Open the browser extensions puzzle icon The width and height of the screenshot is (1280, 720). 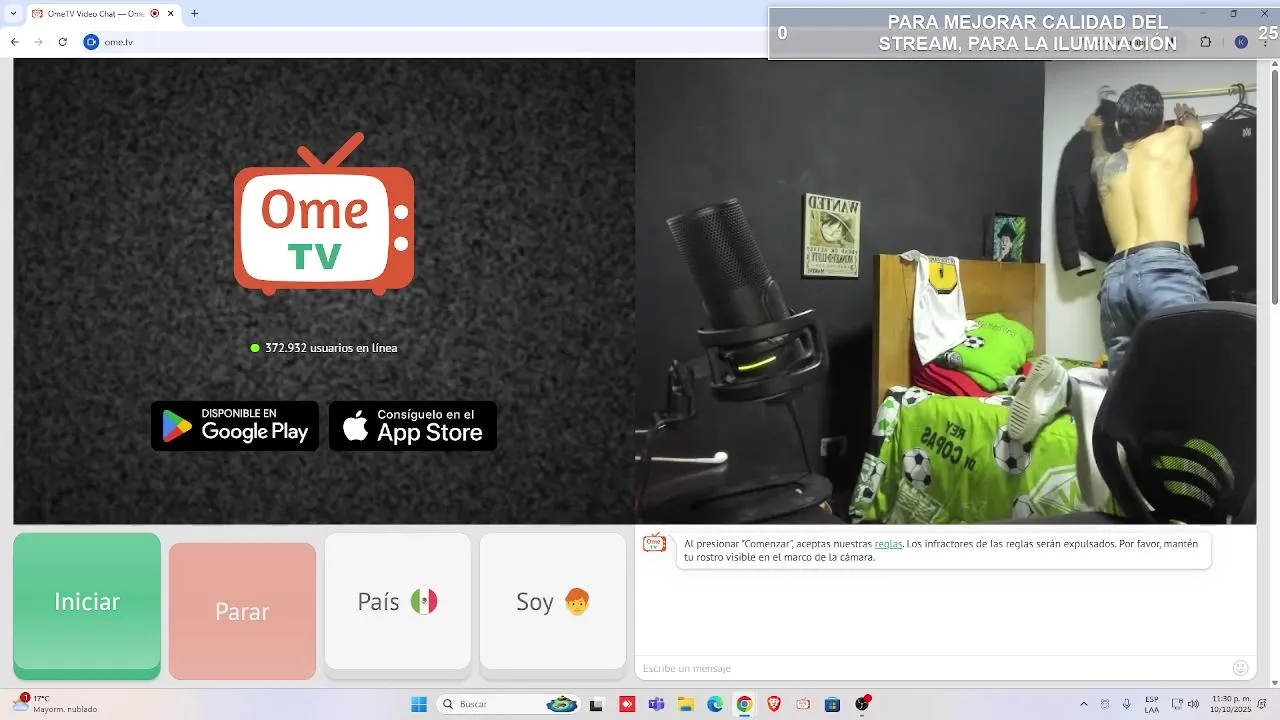(x=1206, y=42)
